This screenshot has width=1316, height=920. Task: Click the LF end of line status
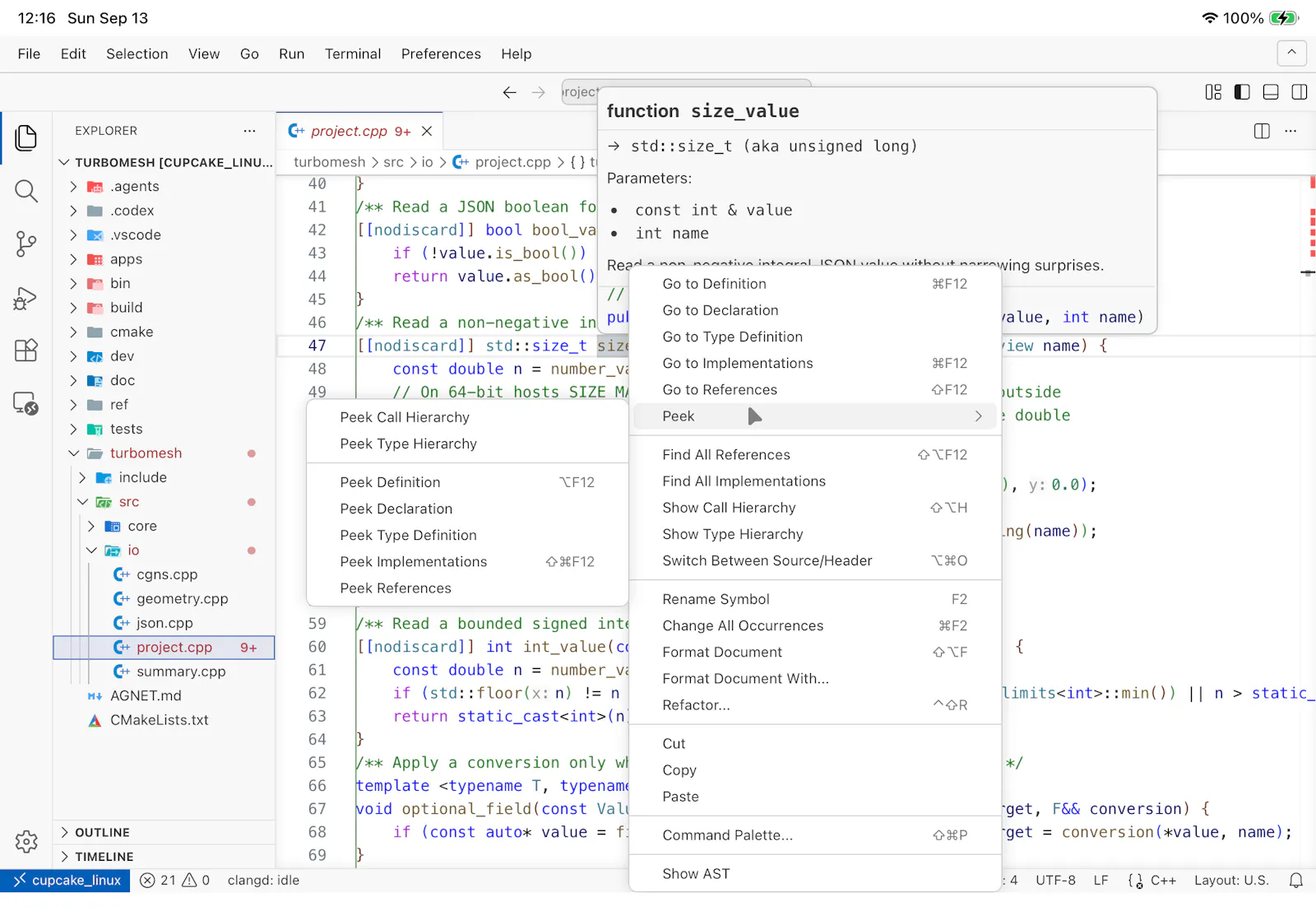(1101, 881)
